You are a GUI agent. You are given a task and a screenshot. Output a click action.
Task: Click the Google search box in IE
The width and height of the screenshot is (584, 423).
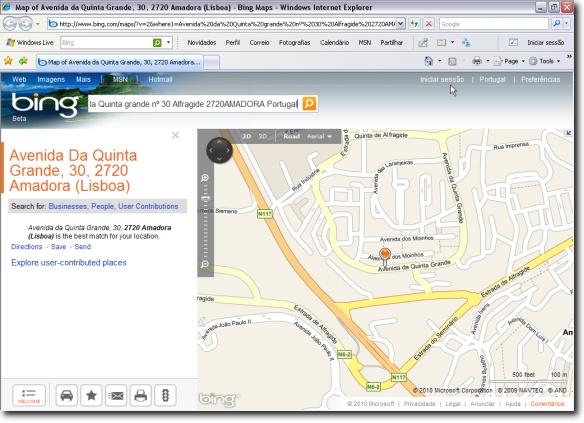click(x=494, y=24)
